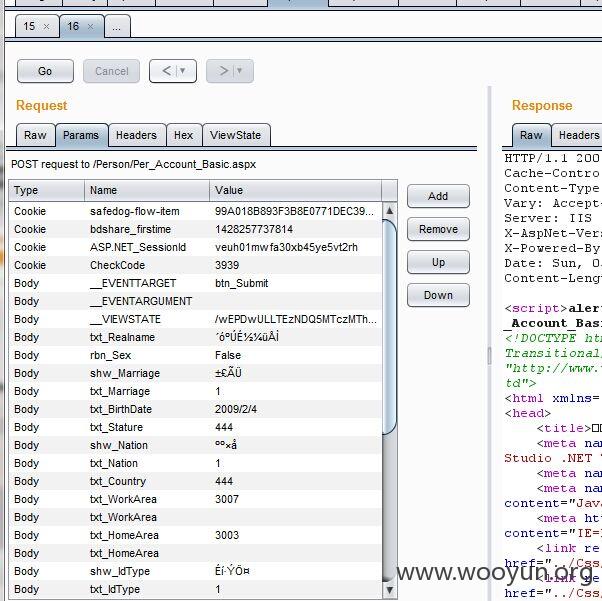Select the safedog-flow-item cookie row
The image size is (602, 601).
coord(195,211)
